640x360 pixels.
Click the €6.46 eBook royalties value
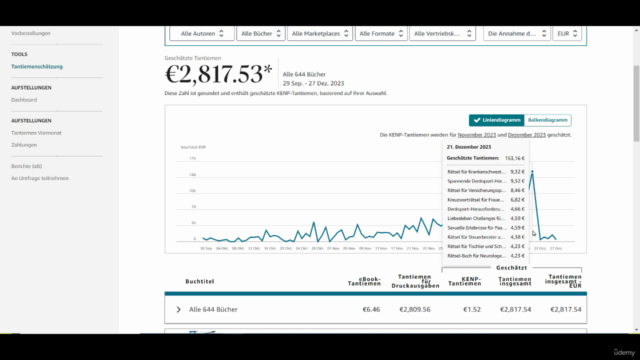point(371,309)
